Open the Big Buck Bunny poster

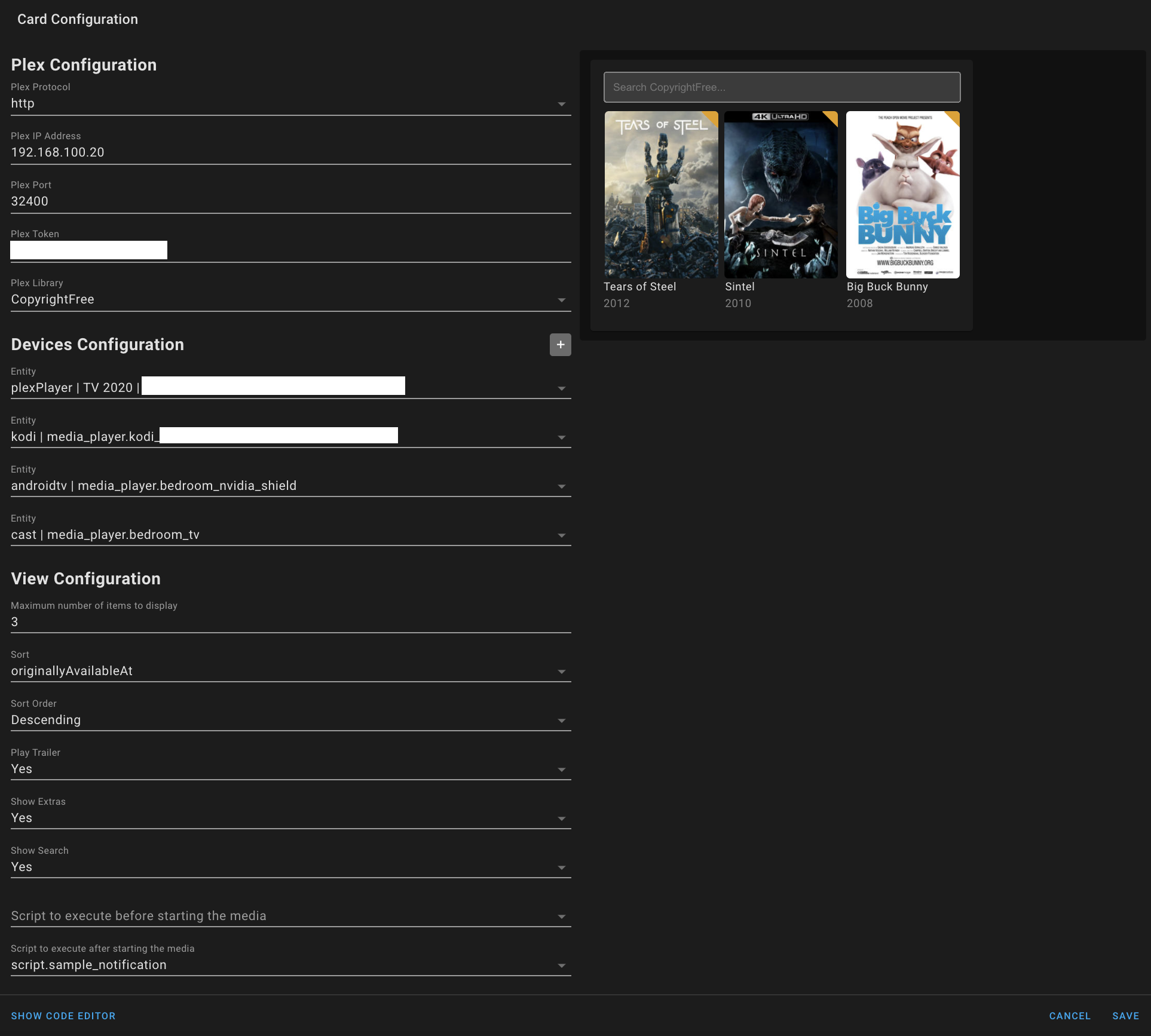(902, 195)
